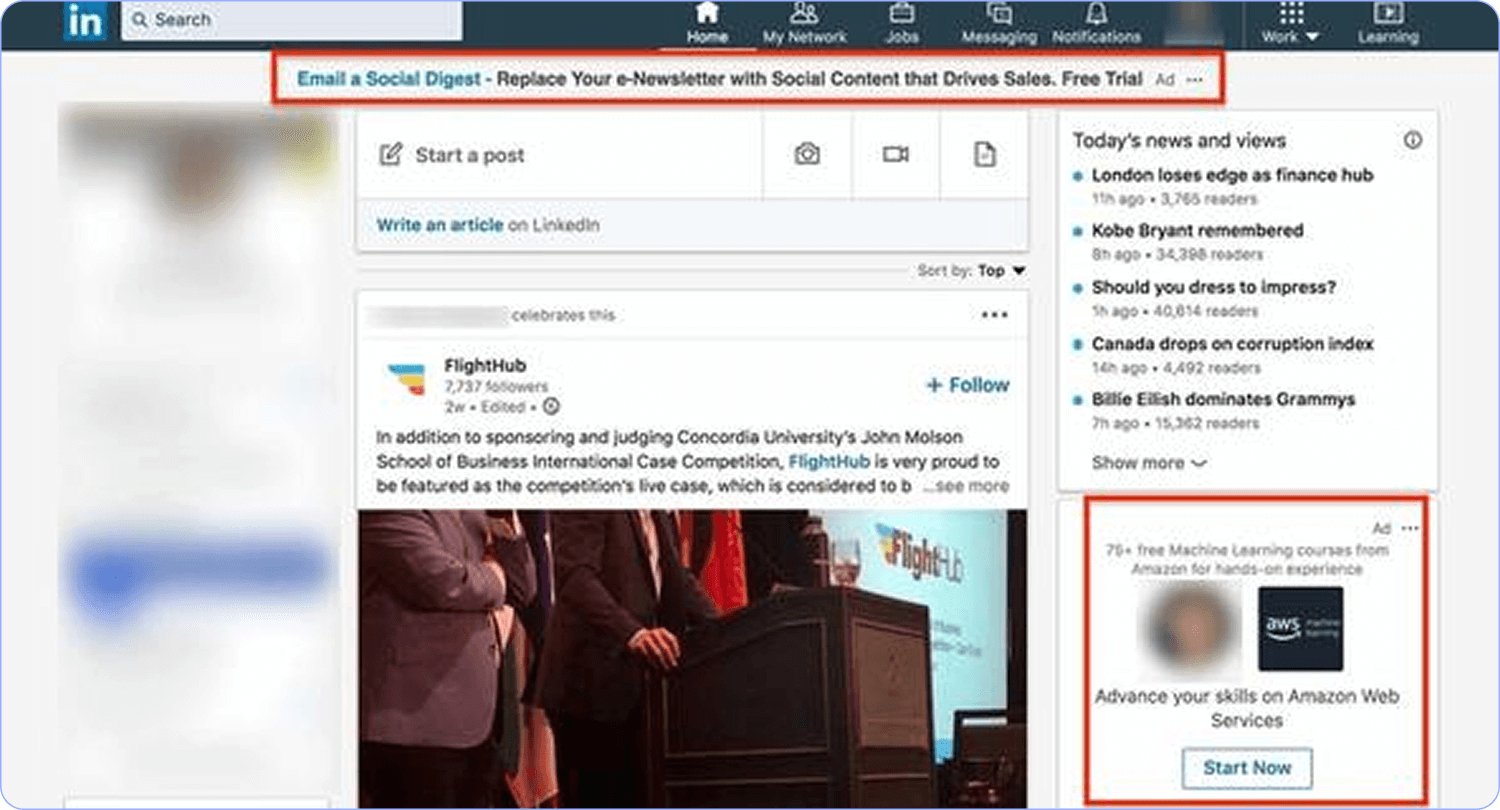Click the document upload icon
The image size is (1500, 810).
pos(985,154)
